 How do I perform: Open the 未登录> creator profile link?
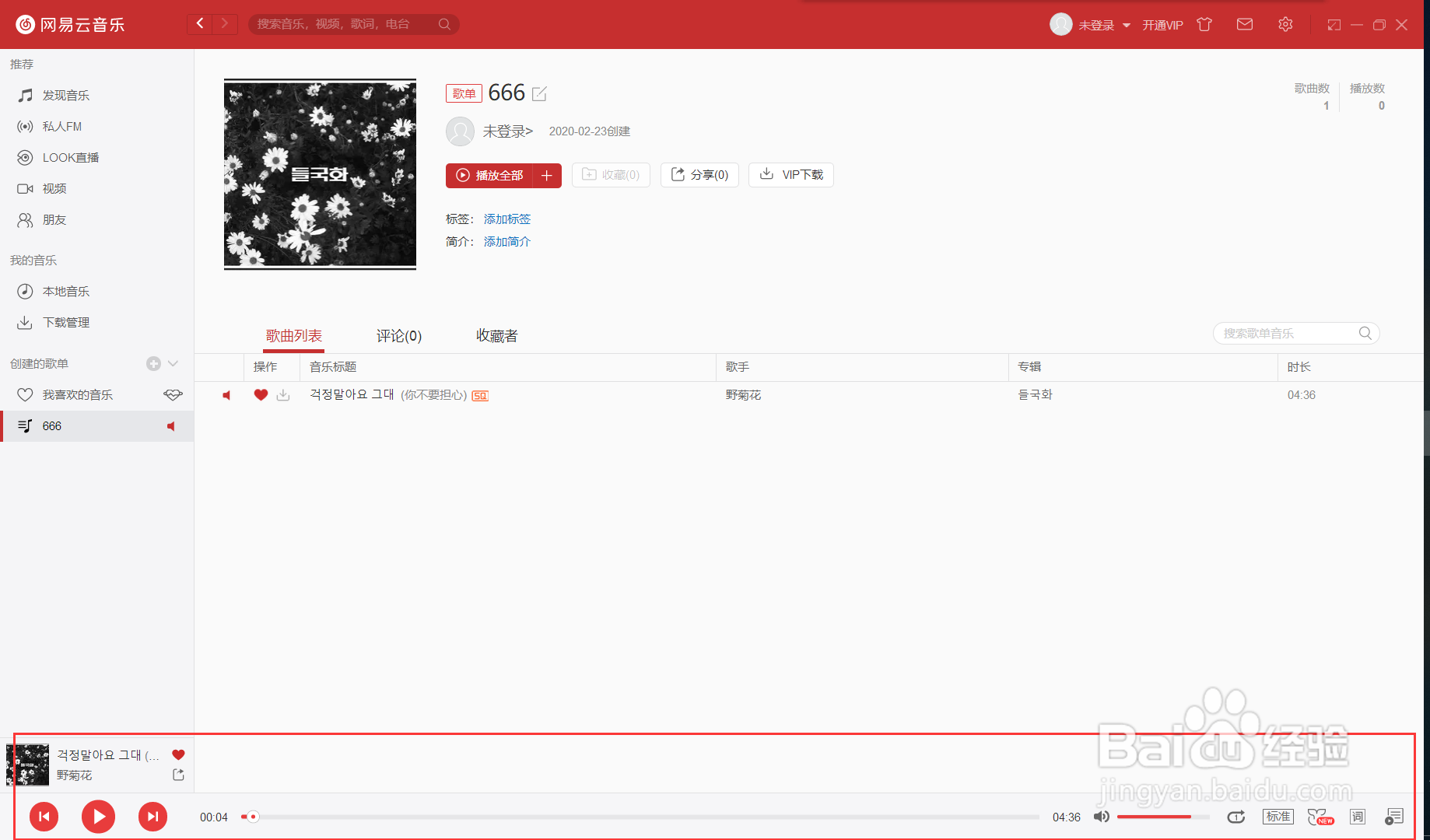pos(507,131)
